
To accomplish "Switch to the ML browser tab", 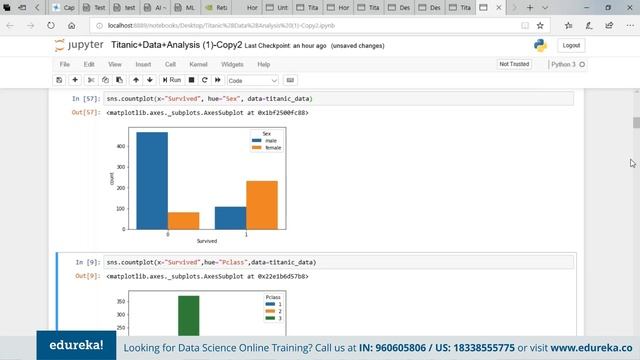I will [185, 8].
